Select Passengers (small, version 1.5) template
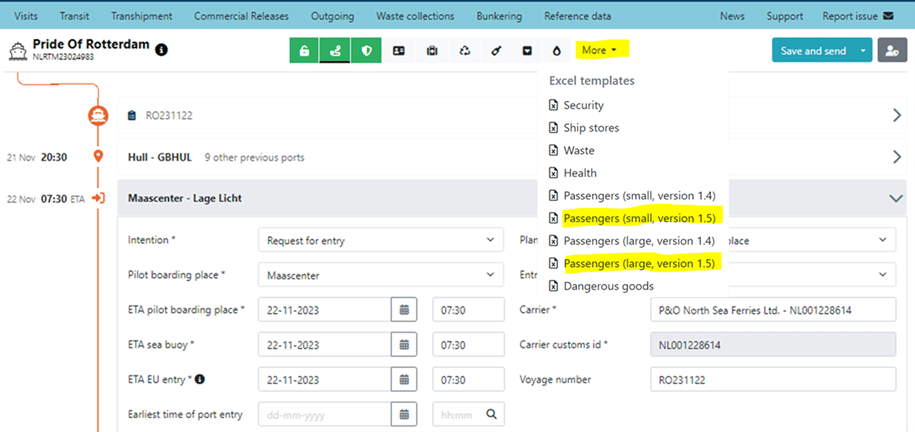This screenshot has width=915, height=432. pyautogui.click(x=638, y=218)
